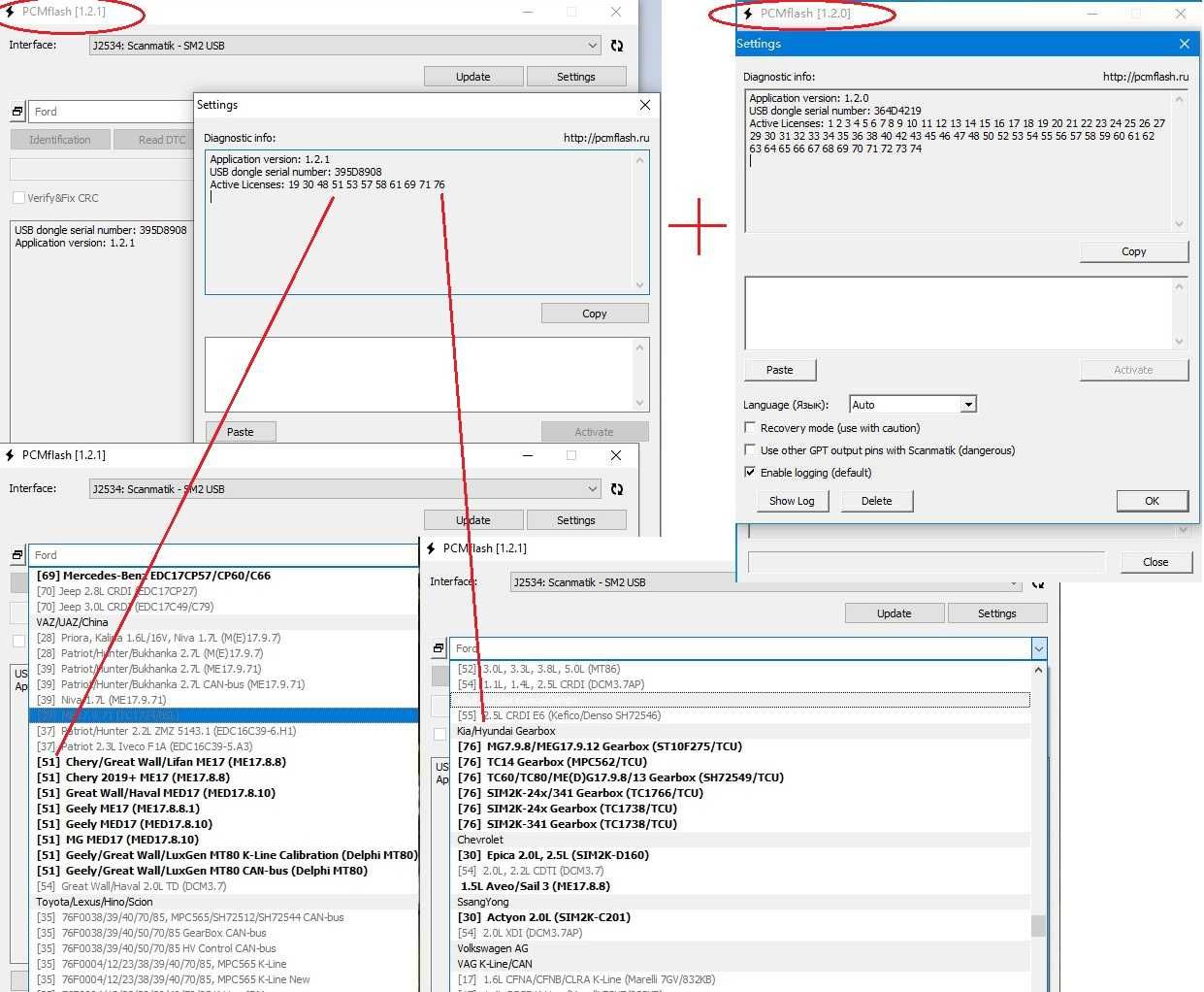Click the module-list icon beside Ford in Chery-list window

[x=17, y=555]
